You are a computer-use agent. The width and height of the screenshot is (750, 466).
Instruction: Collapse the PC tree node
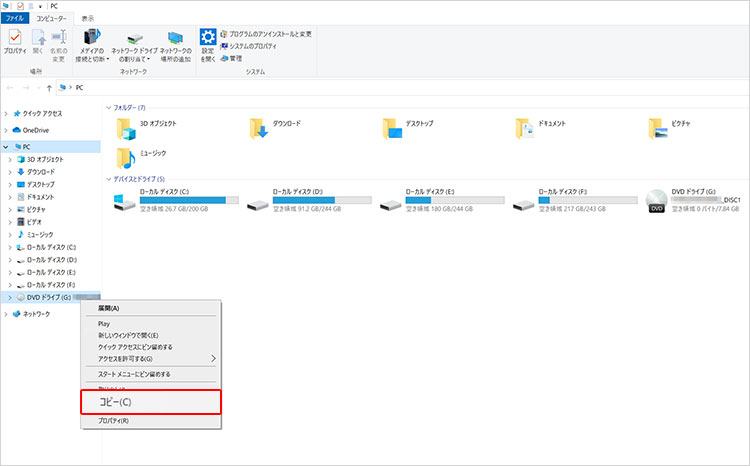click(7, 146)
